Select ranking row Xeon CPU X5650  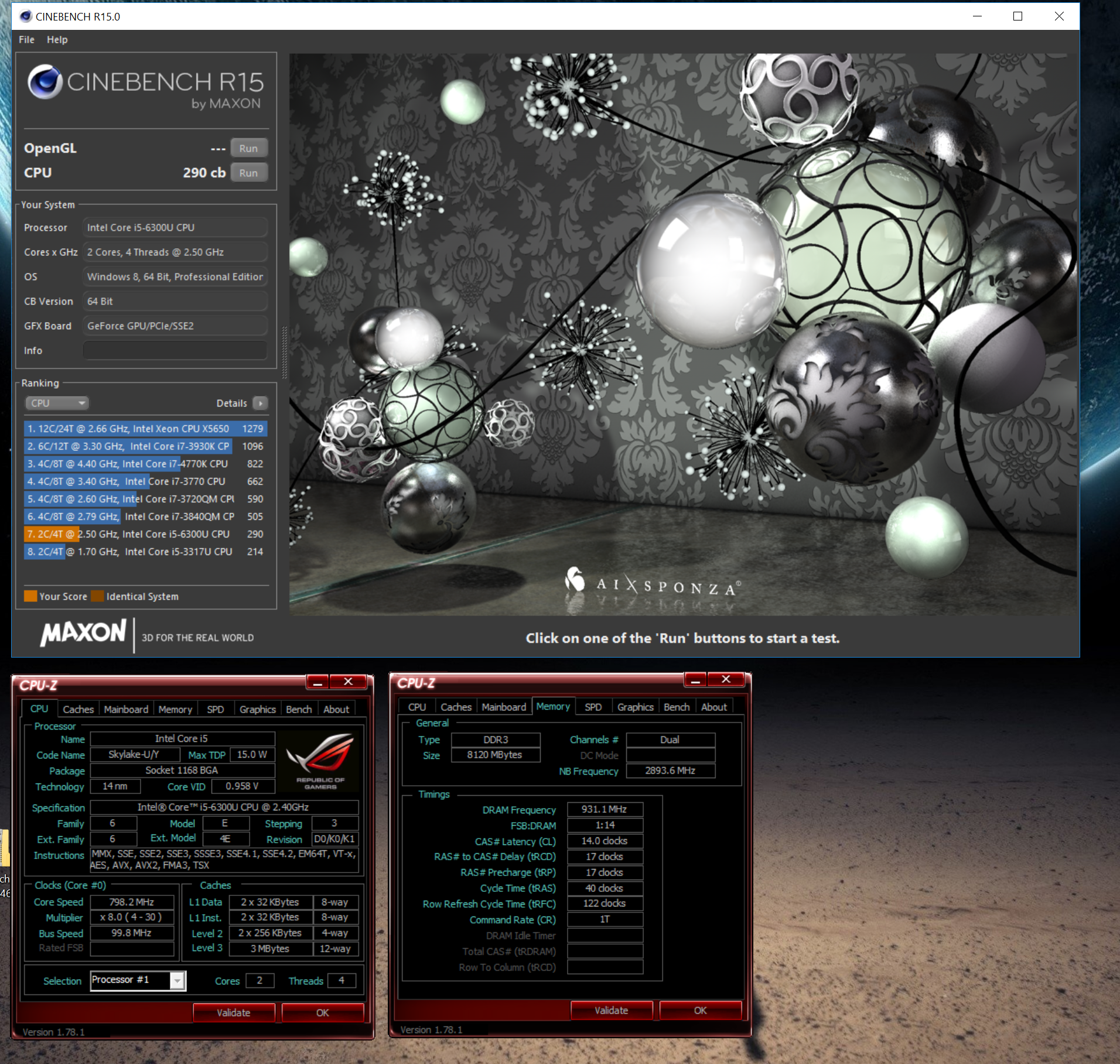point(145,429)
